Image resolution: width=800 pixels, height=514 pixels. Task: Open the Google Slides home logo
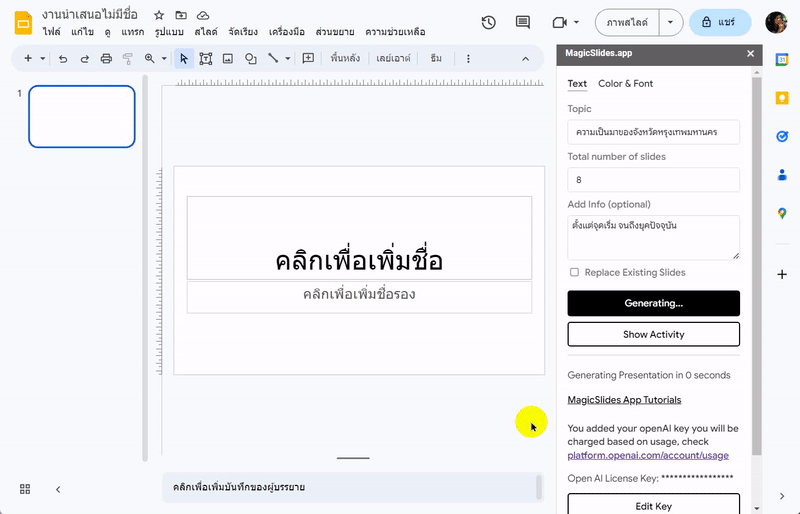tap(23, 23)
